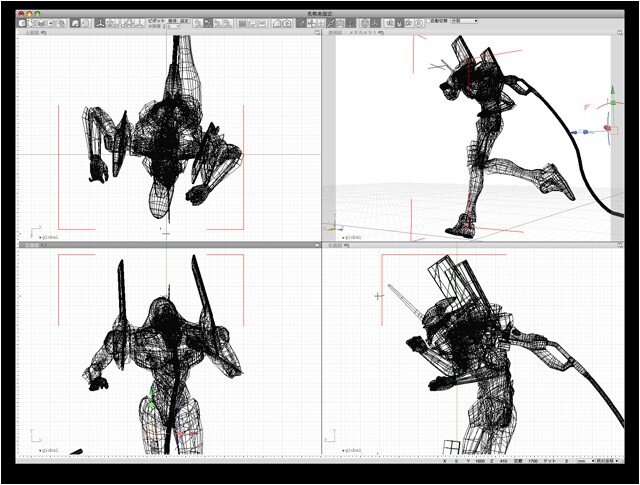Screen dimensions: 640x485
Task: Select the メタカメラ1 camera label
Action: (x=364, y=33)
